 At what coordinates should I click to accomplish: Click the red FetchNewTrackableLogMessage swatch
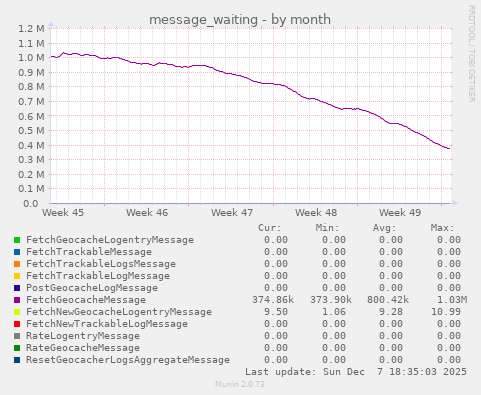[17, 324]
